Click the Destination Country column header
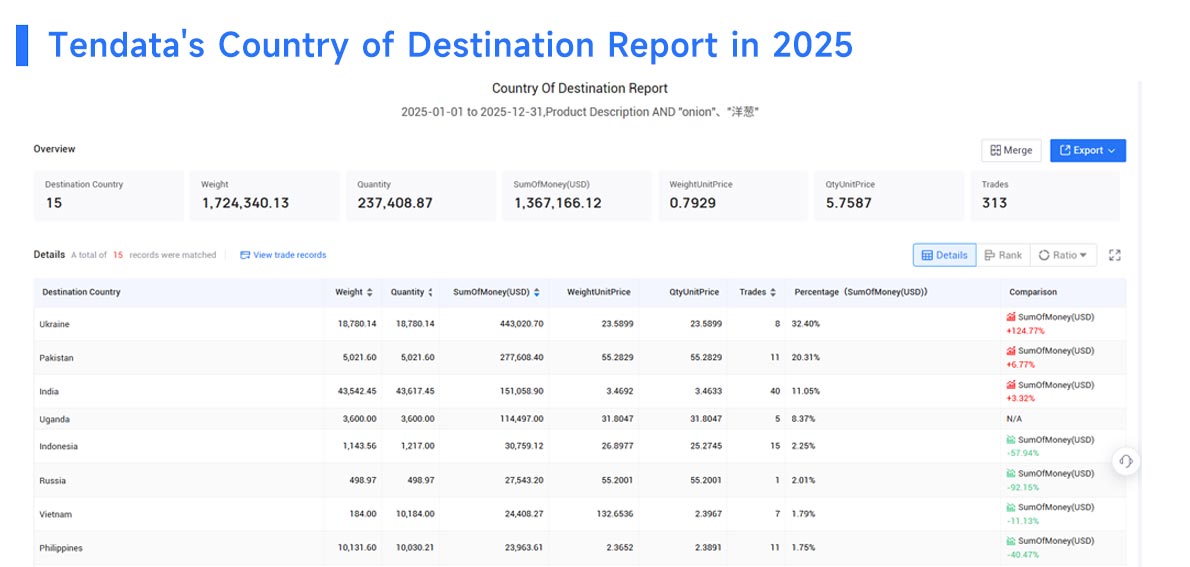 click(81, 292)
